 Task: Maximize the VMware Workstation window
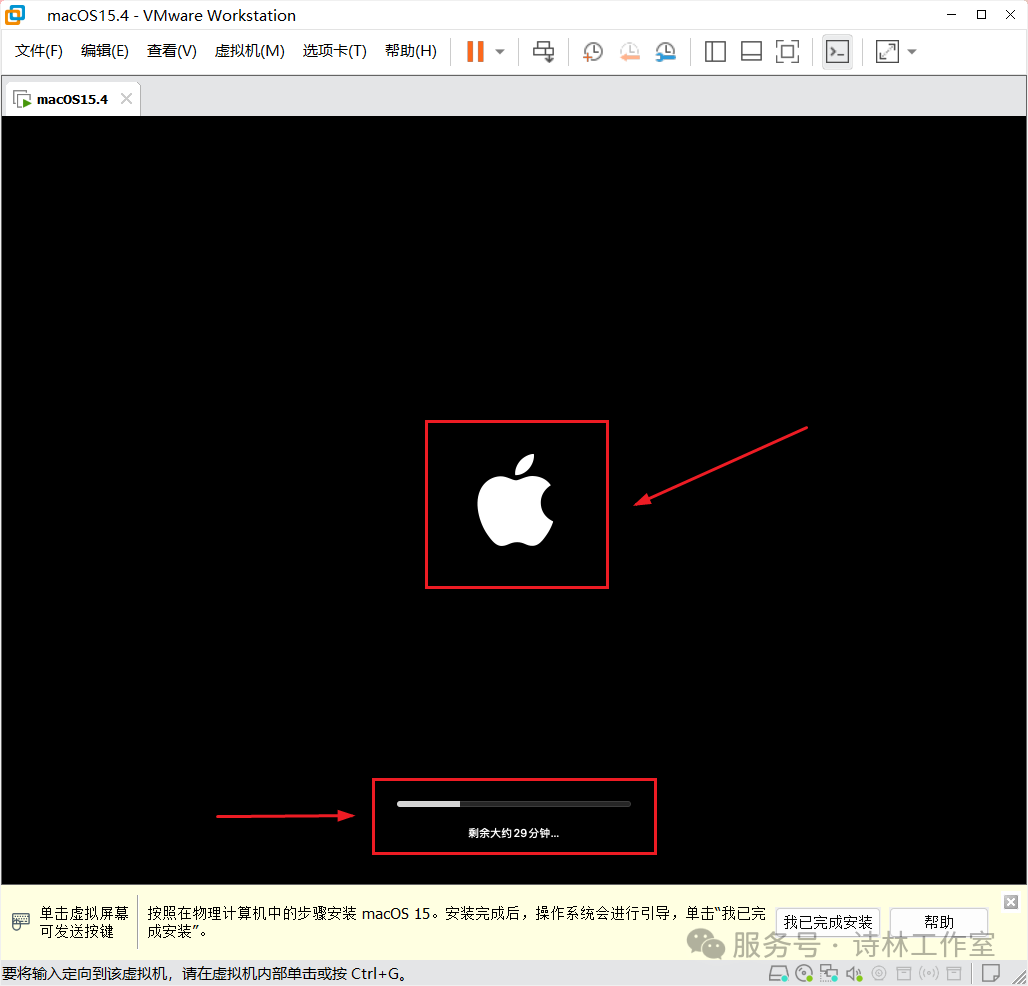981,14
